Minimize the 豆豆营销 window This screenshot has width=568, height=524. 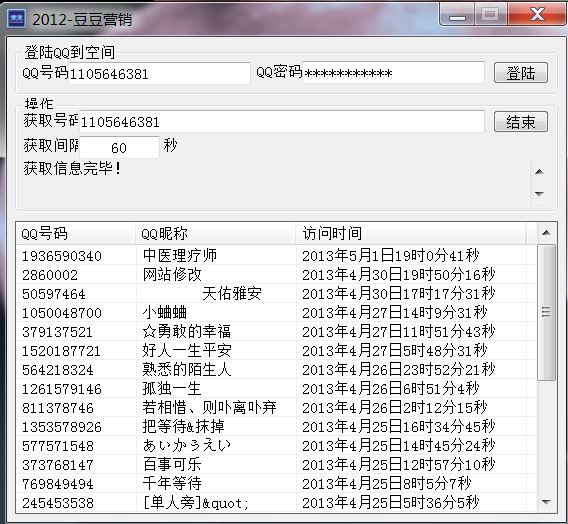(x=457, y=14)
